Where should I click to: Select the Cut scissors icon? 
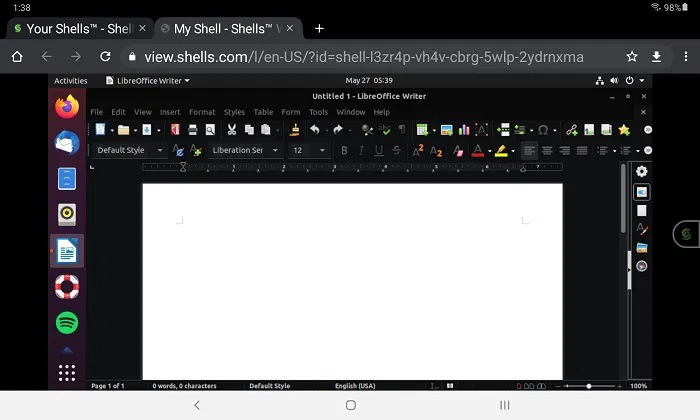point(232,130)
